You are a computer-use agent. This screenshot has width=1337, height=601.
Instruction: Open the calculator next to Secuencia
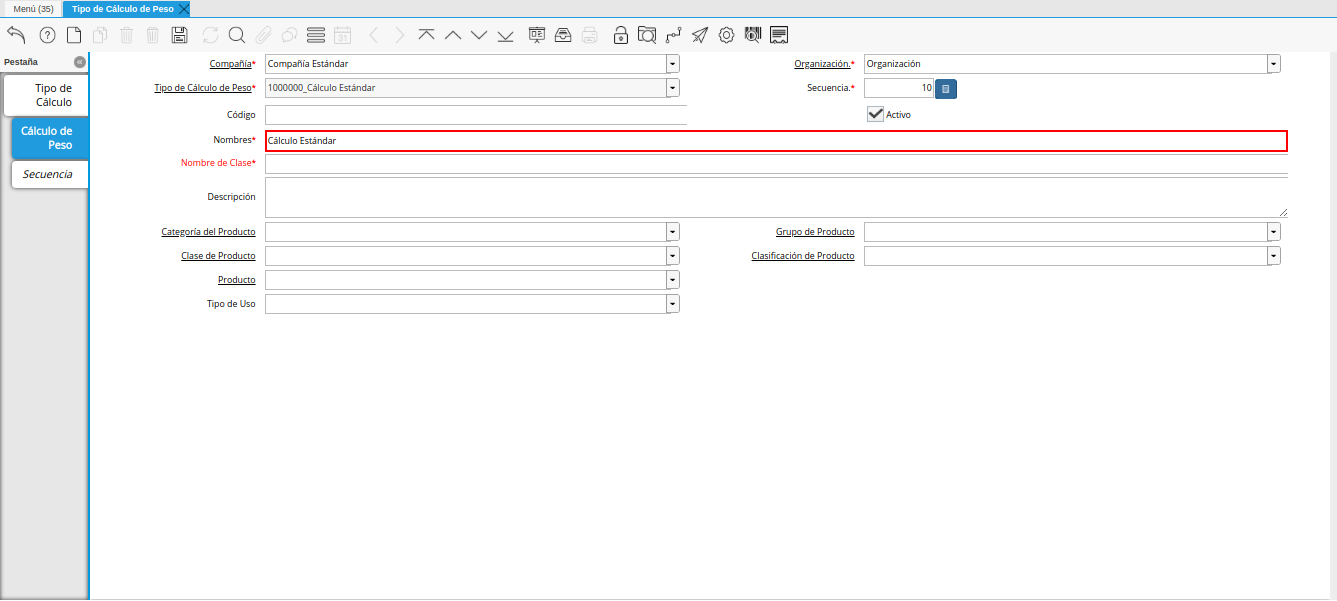click(x=946, y=88)
